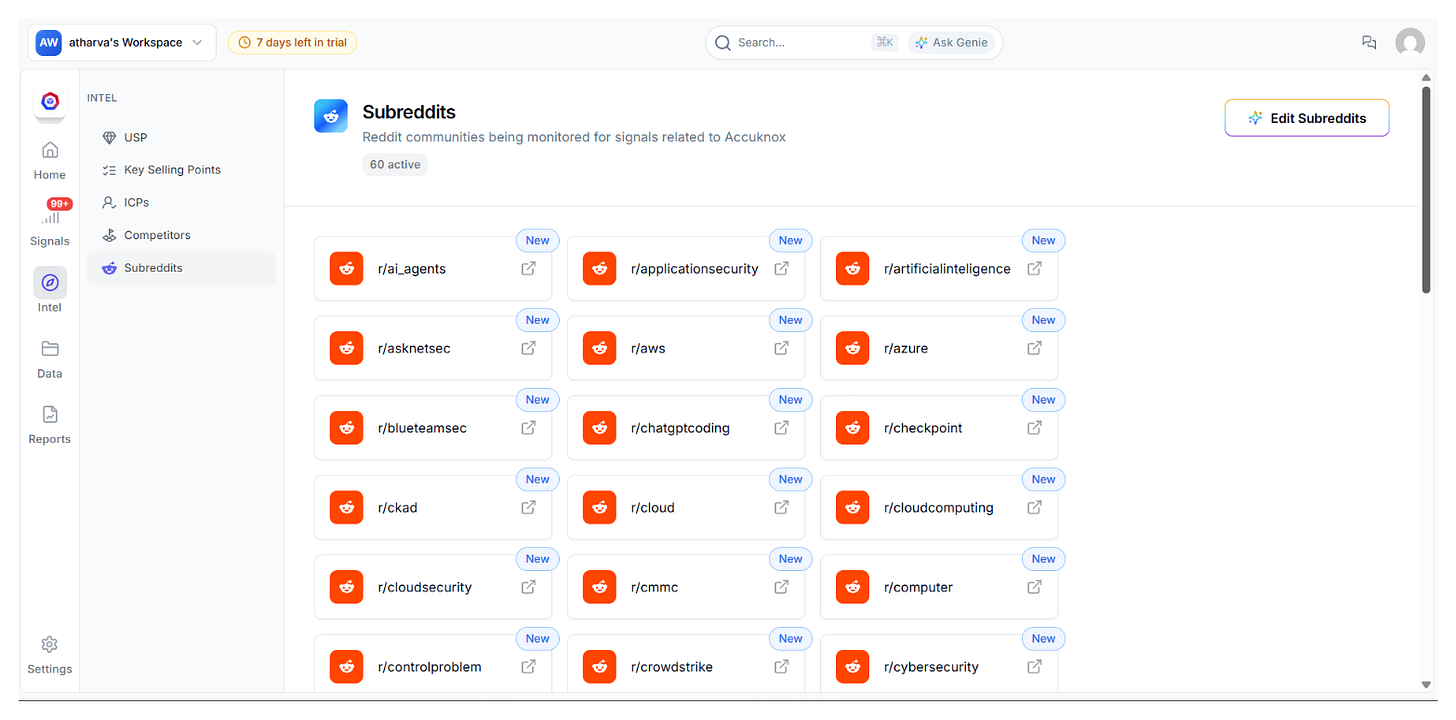Open Settings in left rail
This screenshot has height=720, width=1456.
[x=50, y=655]
